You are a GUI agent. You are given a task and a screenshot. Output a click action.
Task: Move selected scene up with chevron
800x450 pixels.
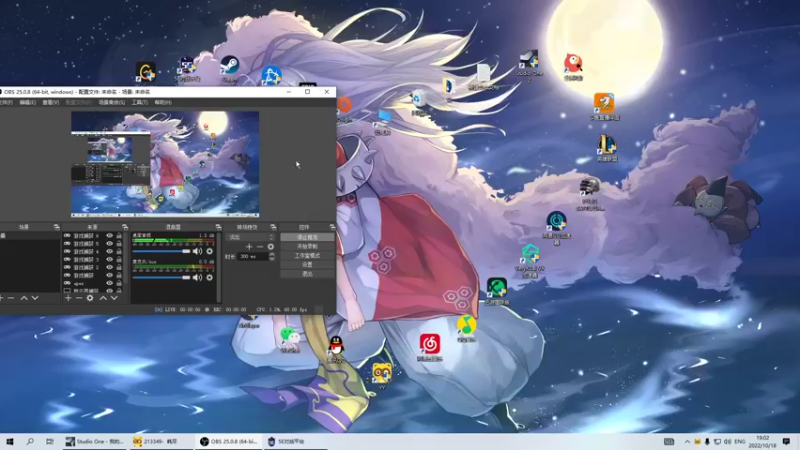point(23,298)
